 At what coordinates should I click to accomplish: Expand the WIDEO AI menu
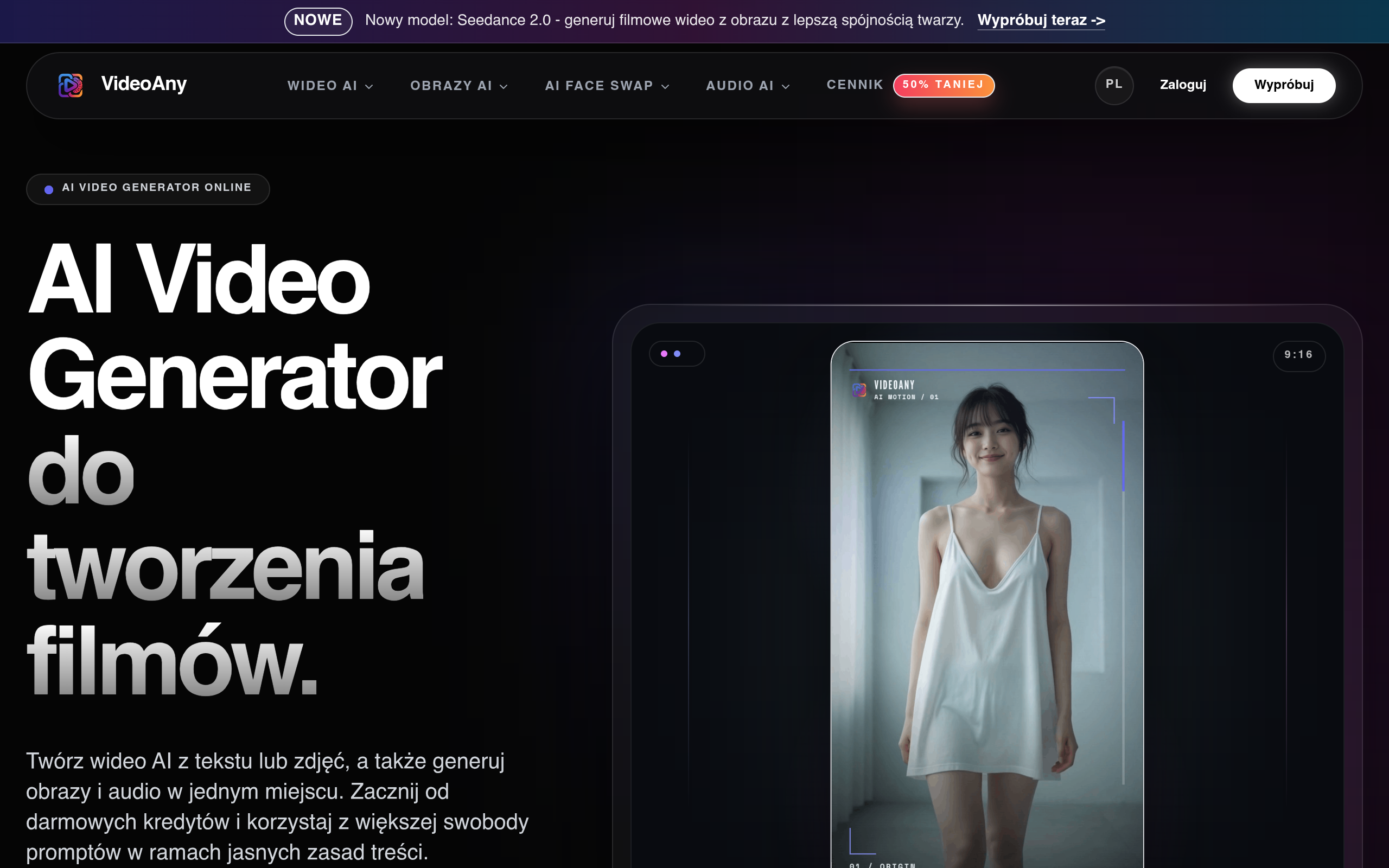[330, 86]
